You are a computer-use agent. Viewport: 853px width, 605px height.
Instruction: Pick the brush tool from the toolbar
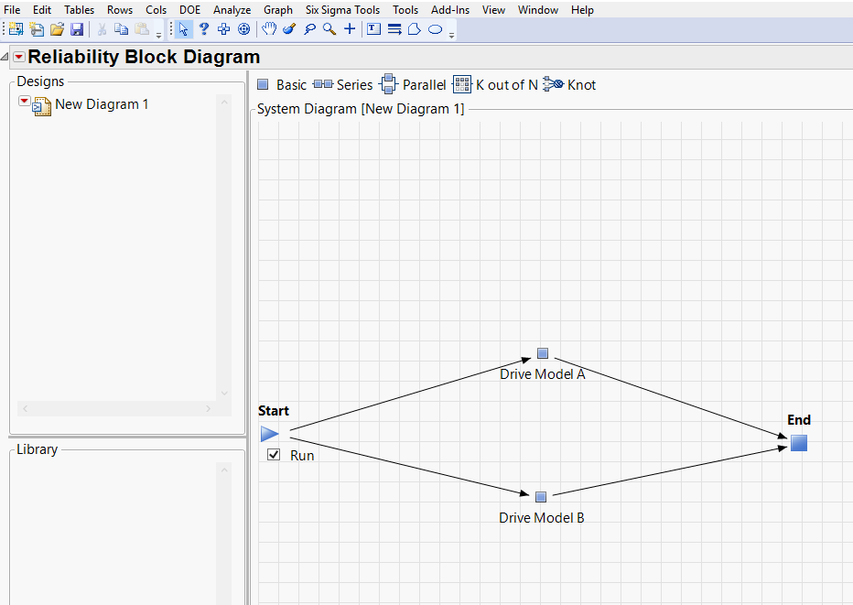click(x=289, y=29)
